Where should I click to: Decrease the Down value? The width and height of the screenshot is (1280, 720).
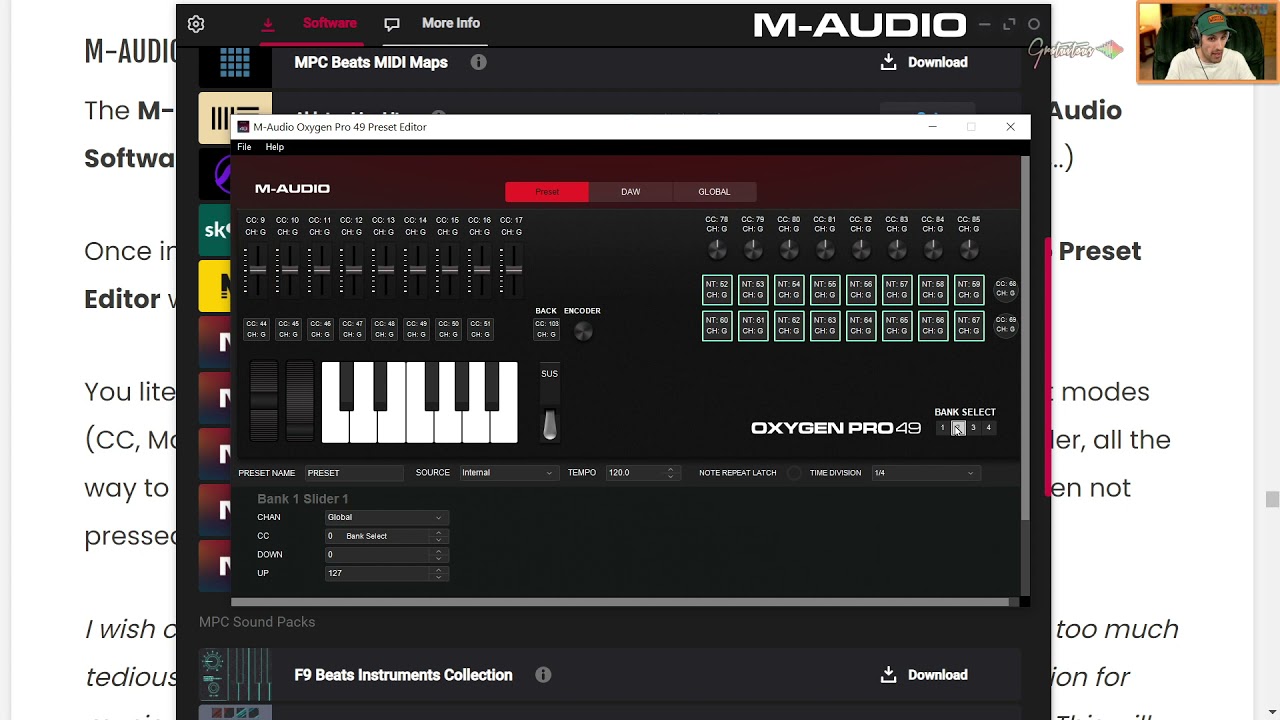pos(438,558)
